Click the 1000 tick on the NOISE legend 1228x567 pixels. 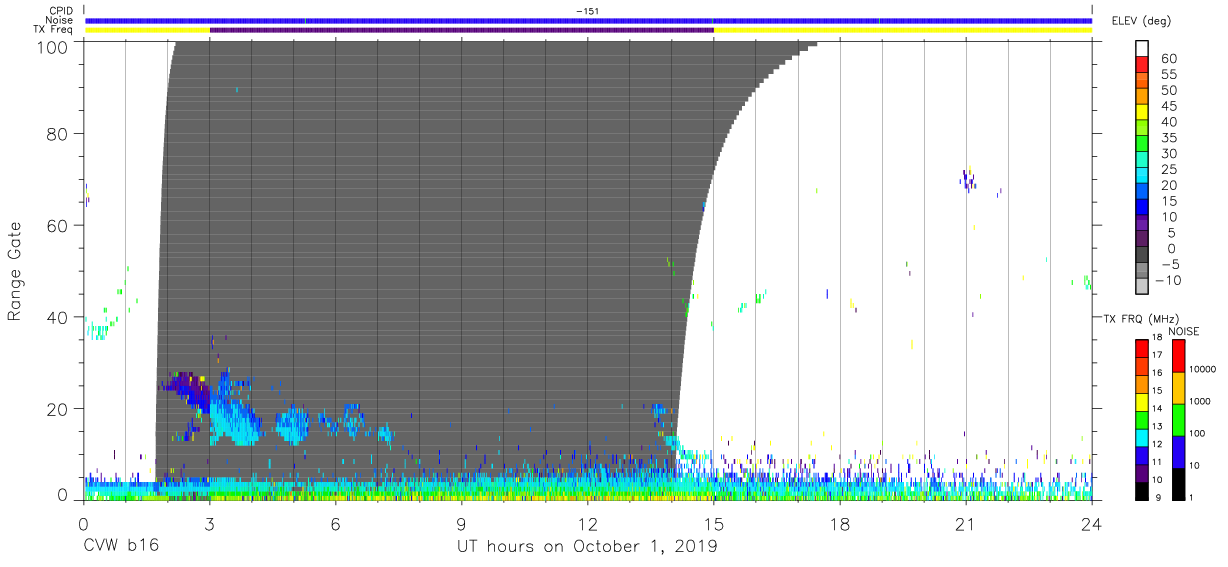coord(1200,402)
